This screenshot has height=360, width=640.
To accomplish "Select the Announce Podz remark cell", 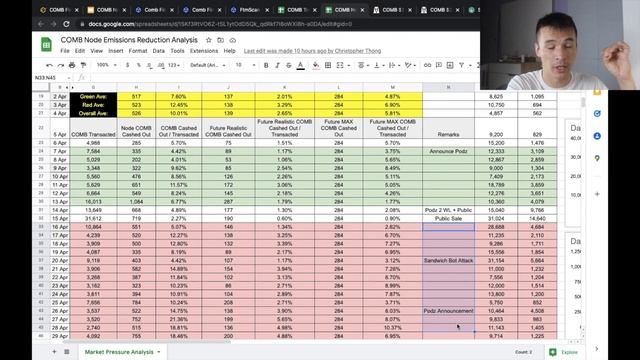I will pyautogui.click(x=448, y=151).
